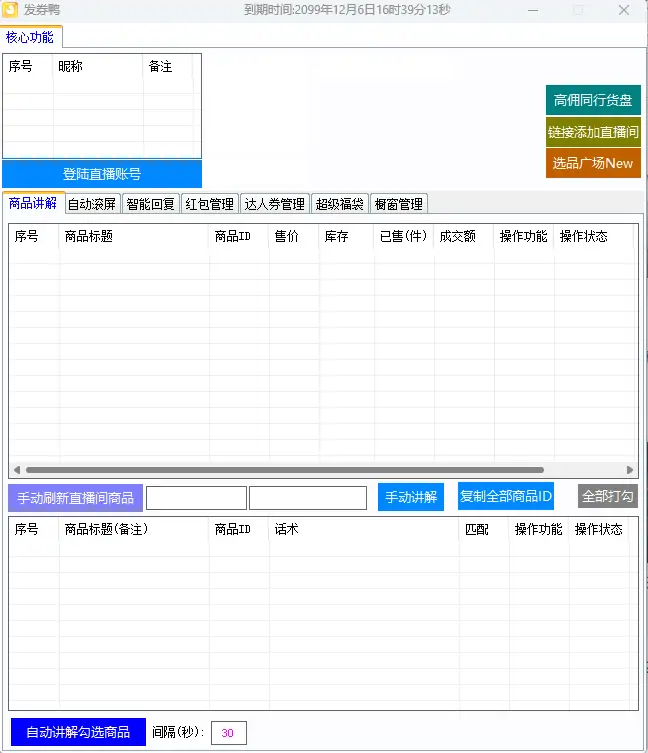Click the 全部打勾 button
The width and height of the screenshot is (648, 753).
point(608,496)
